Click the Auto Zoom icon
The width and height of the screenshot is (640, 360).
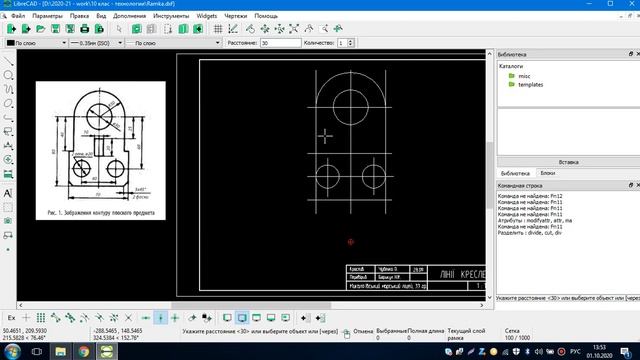pos(294,29)
